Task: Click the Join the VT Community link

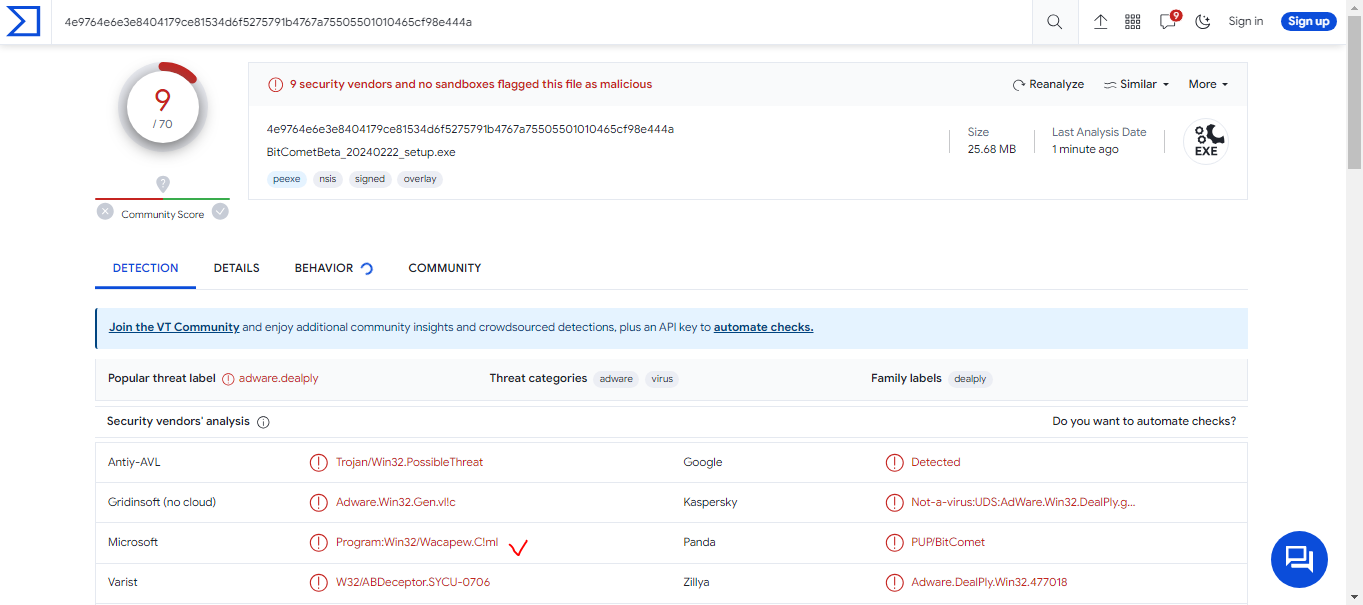Action: (174, 327)
